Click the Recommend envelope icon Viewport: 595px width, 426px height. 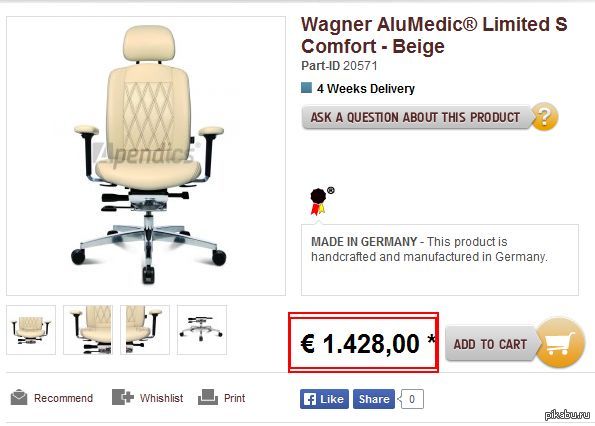[x=19, y=398]
